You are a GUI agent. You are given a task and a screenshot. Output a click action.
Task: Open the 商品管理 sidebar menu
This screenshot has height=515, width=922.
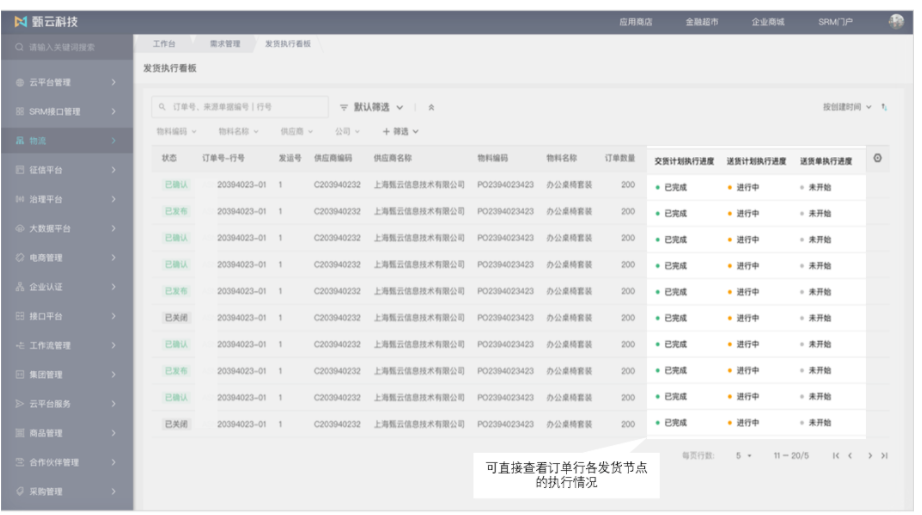pos(67,433)
